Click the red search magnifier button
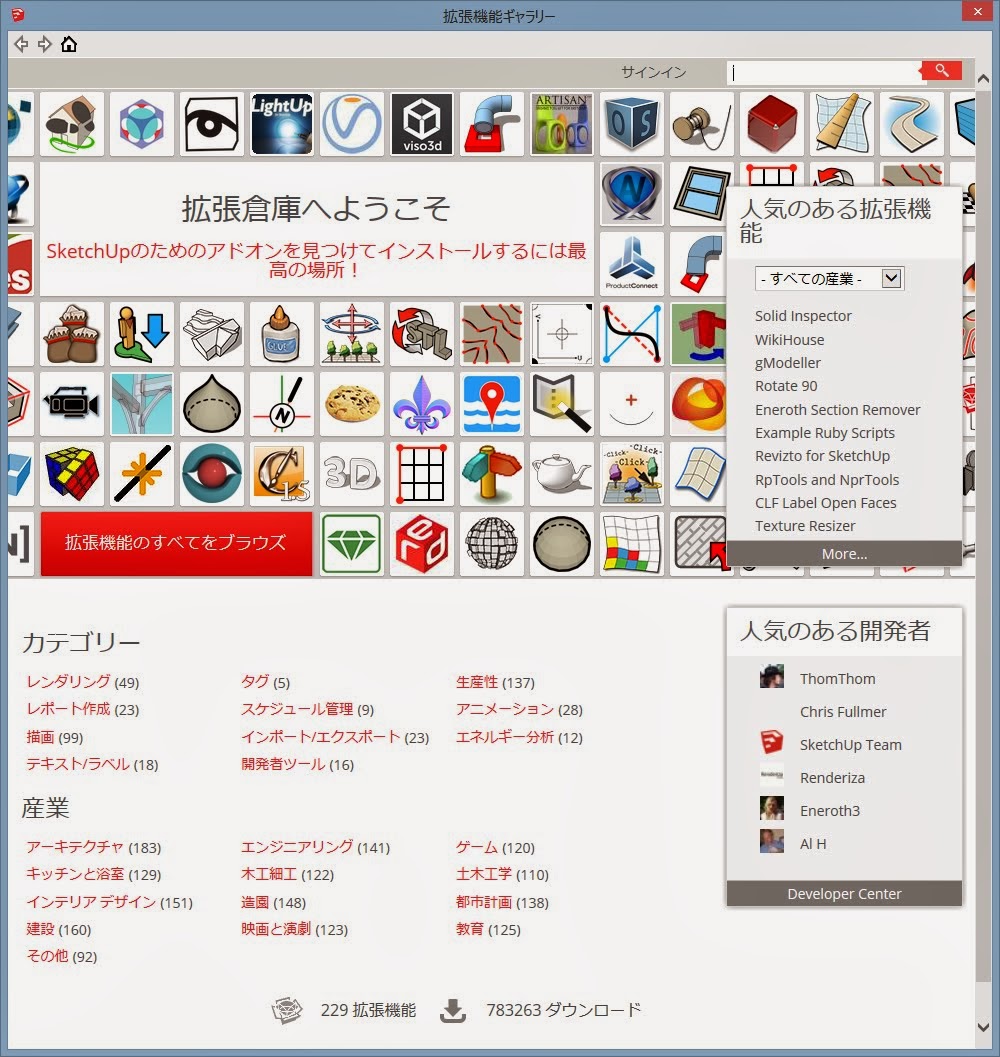Screen dimensions: 1000x1057 pos(941,71)
